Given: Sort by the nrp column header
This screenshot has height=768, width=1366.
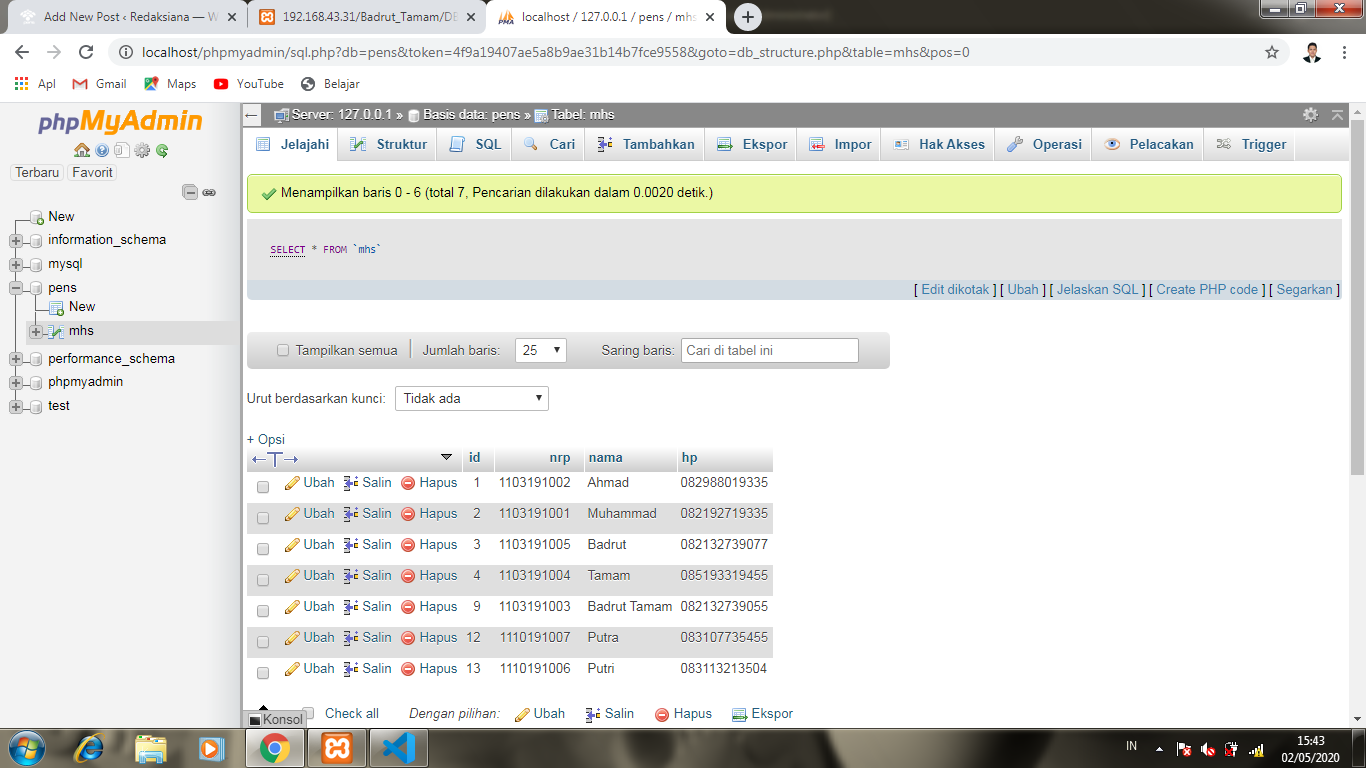Looking at the screenshot, I should click(x=560, y=458).
